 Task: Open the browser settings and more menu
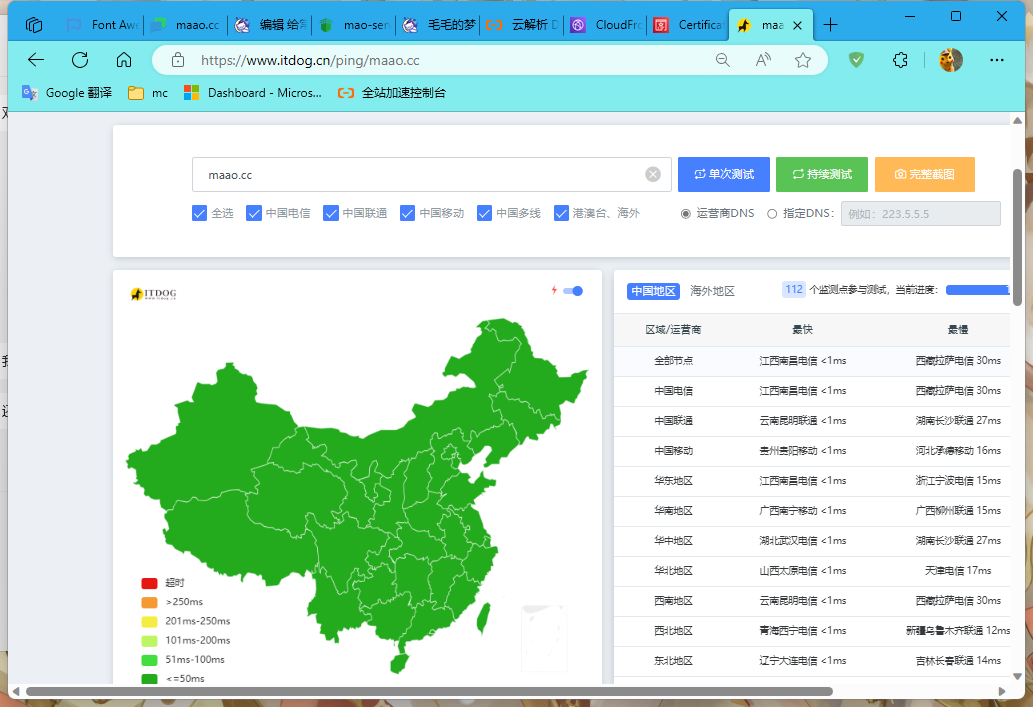click(997, 60)
